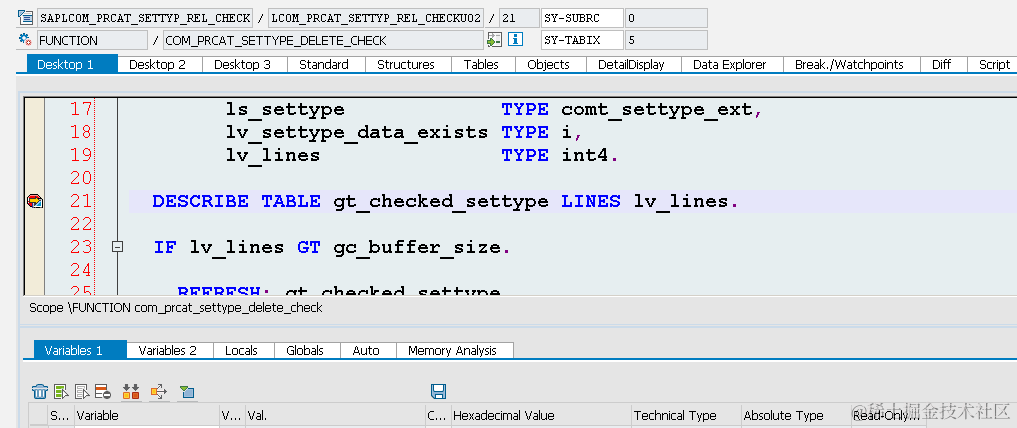Click the gray list icon in variables toolbar
The width and height of the screenshot is (1017, 428).
pos(82,391)
